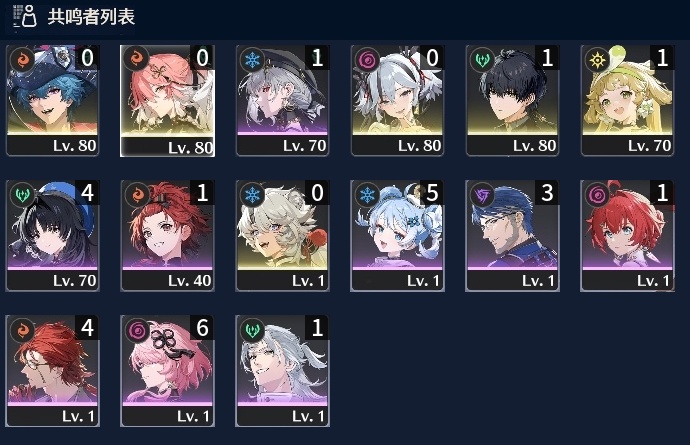Choose the red-ponytail character at Lv. 40
Screen dimensions: 690x445
pyautogui.click(x=168, y=235)
